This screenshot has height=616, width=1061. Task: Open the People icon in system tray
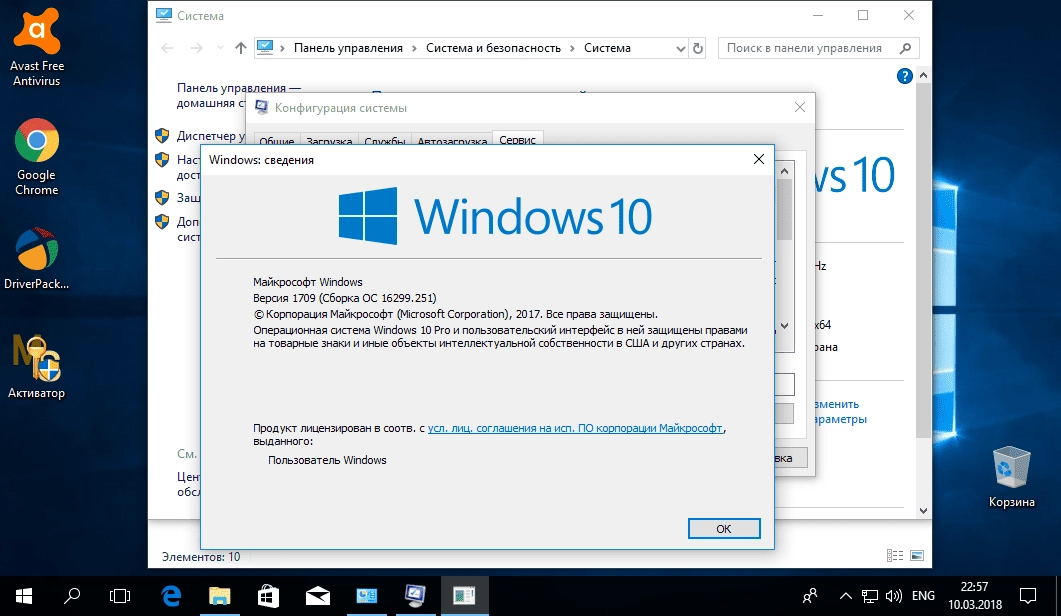(810, 596)
